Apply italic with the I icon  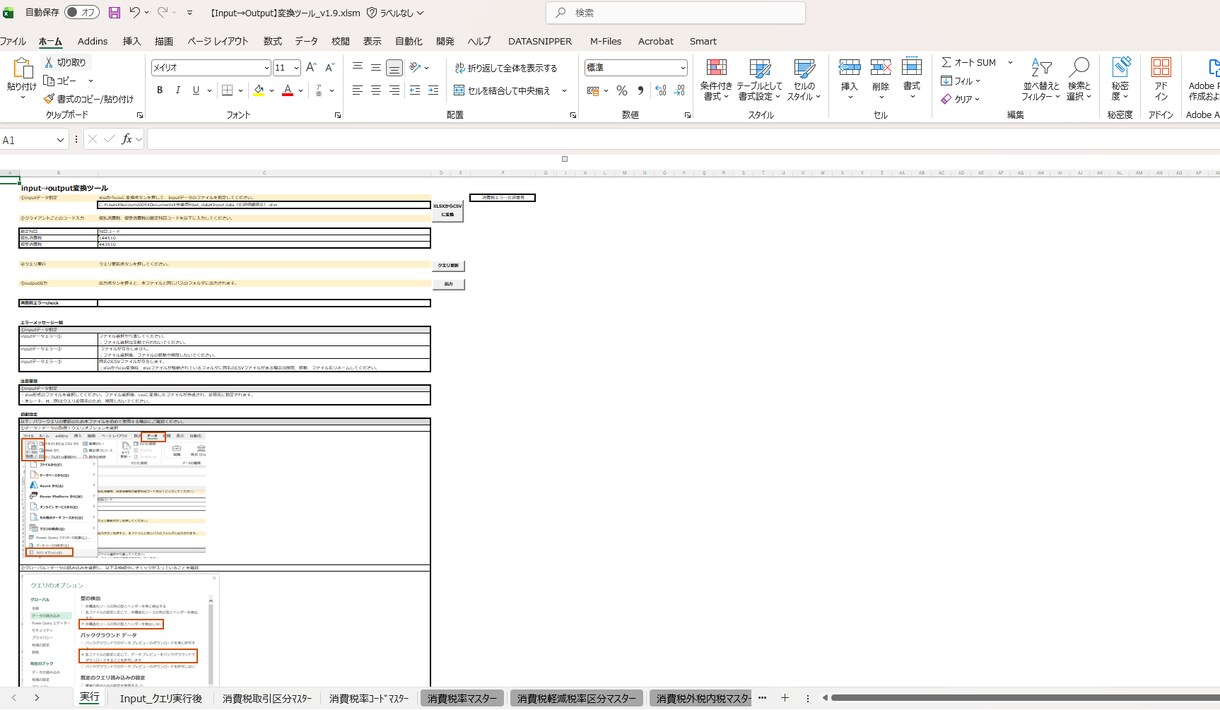pos(179,90)
